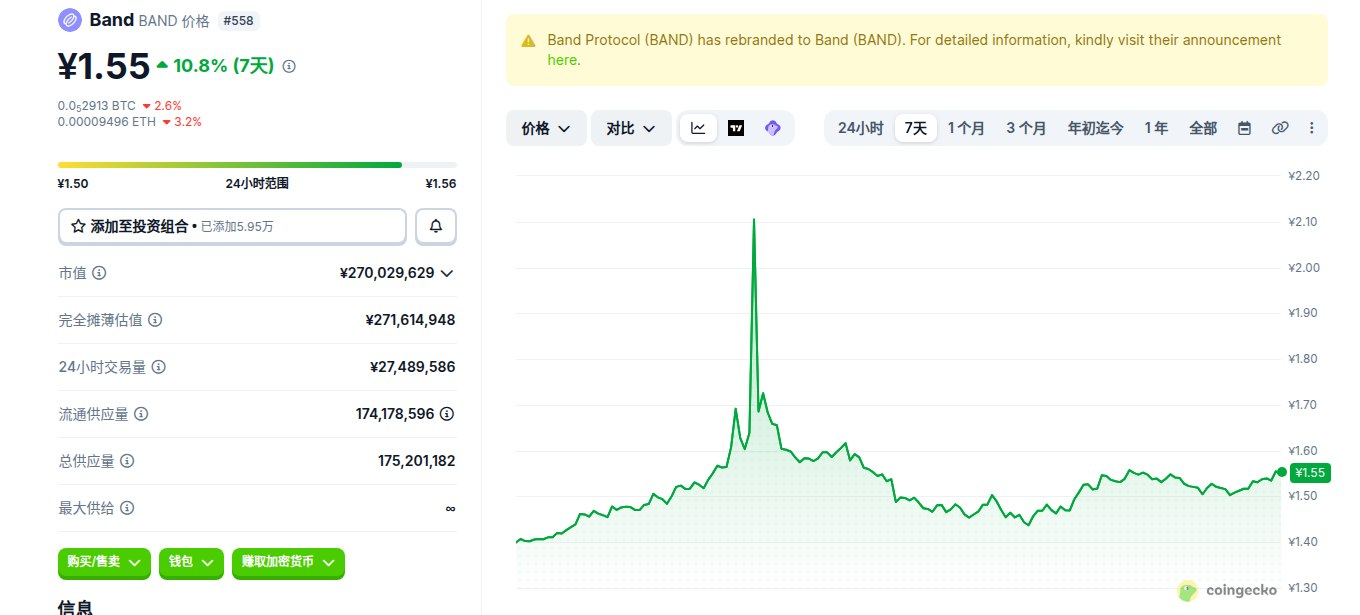Select the 1年 time range
This screenshot has height=615, width=1360.
1156,128
